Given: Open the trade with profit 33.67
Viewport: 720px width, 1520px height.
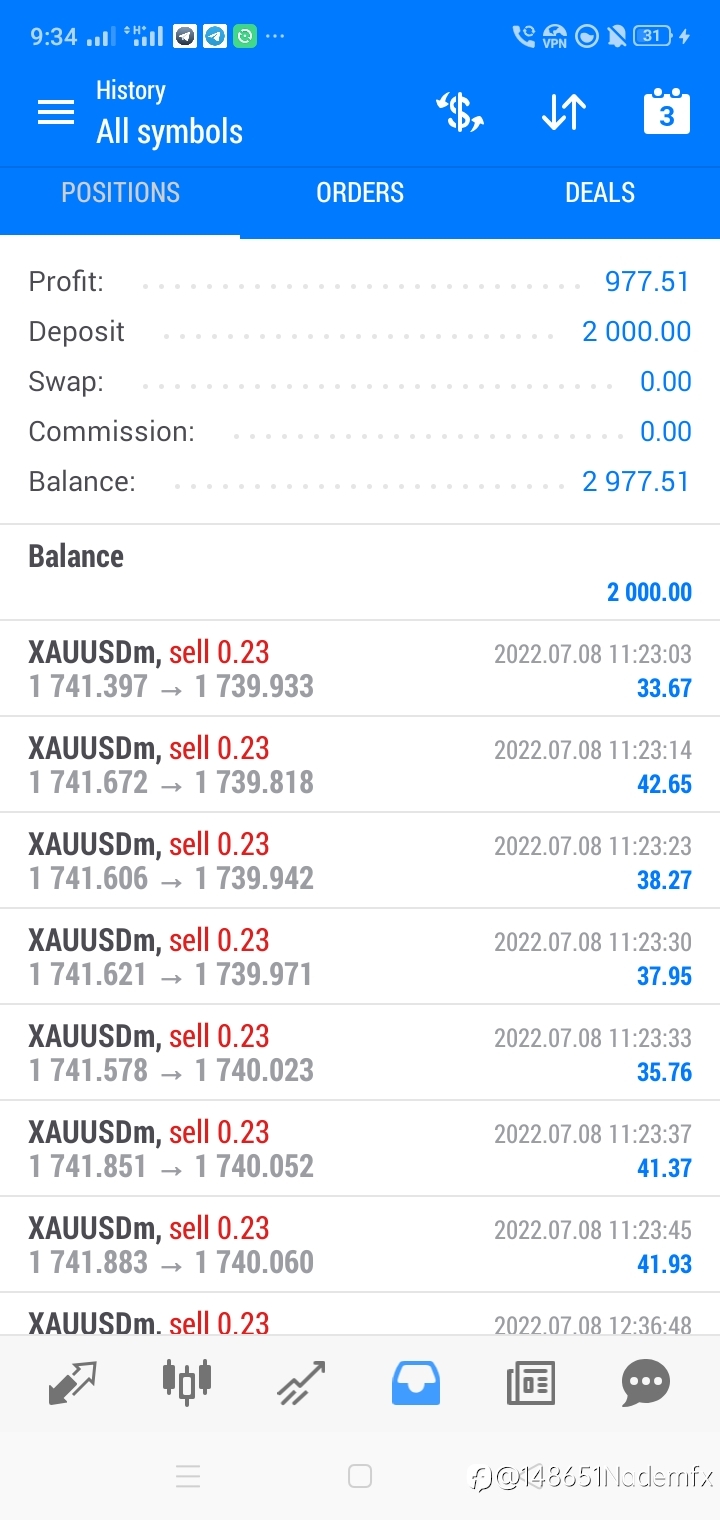Looking at the screenshot, I should point(360,669).
